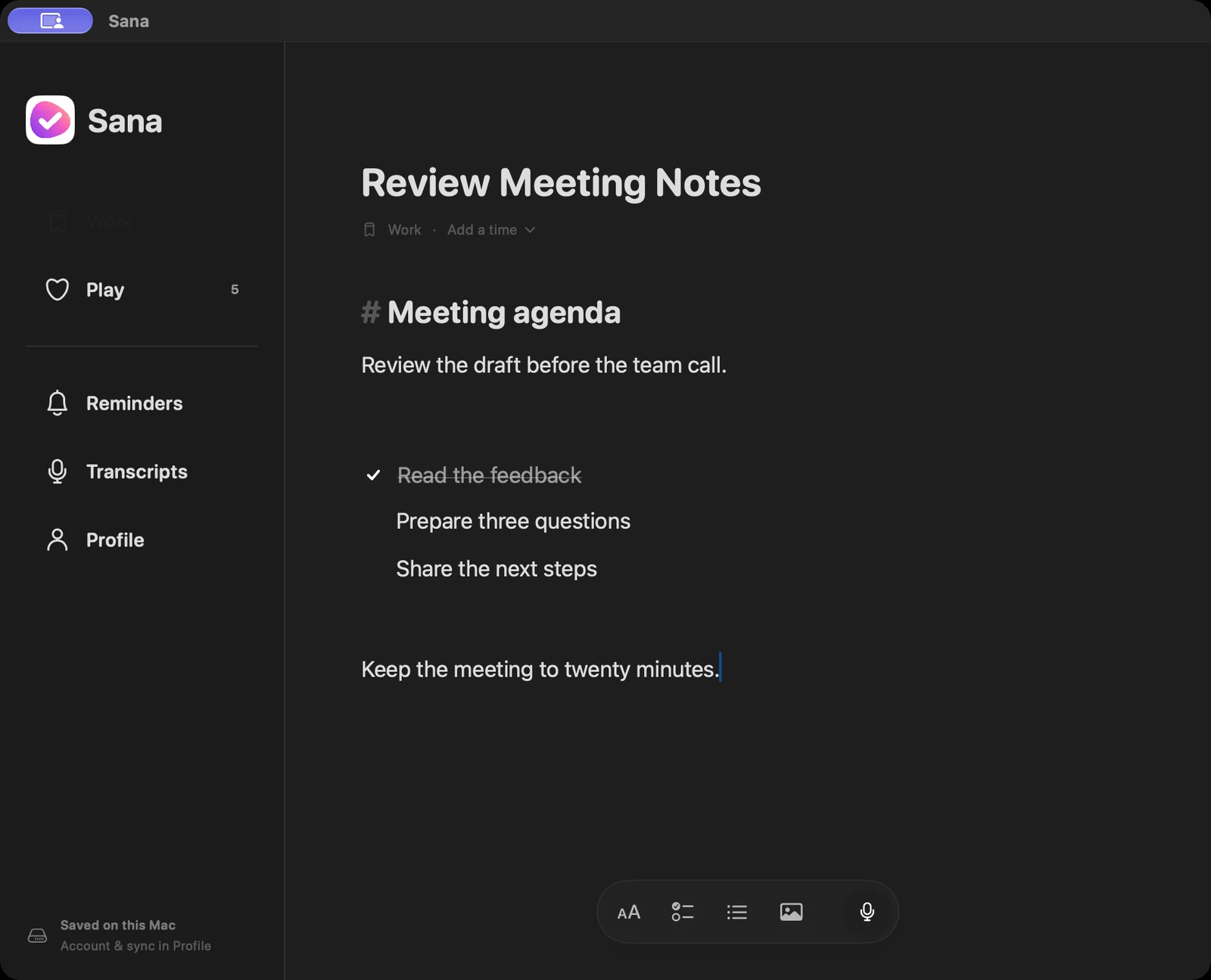Image resolution: width=1211 pixels, height=980 pixels.
Task: Click the Review Meeting Notes title
Action: tap(561, 182)
